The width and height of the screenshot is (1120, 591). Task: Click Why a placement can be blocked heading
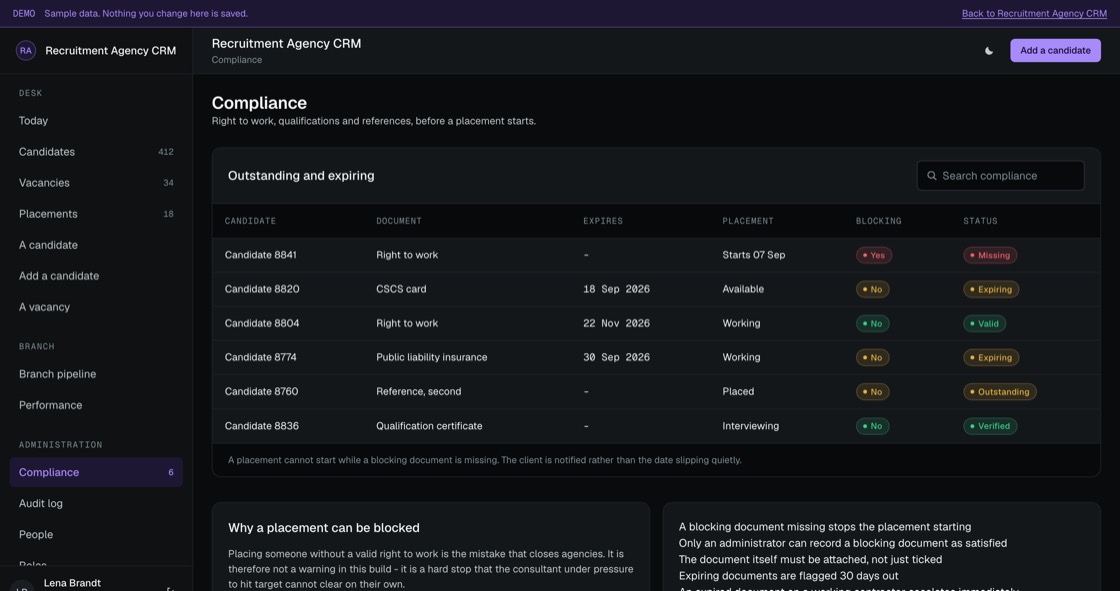click(x=324, y=528)
